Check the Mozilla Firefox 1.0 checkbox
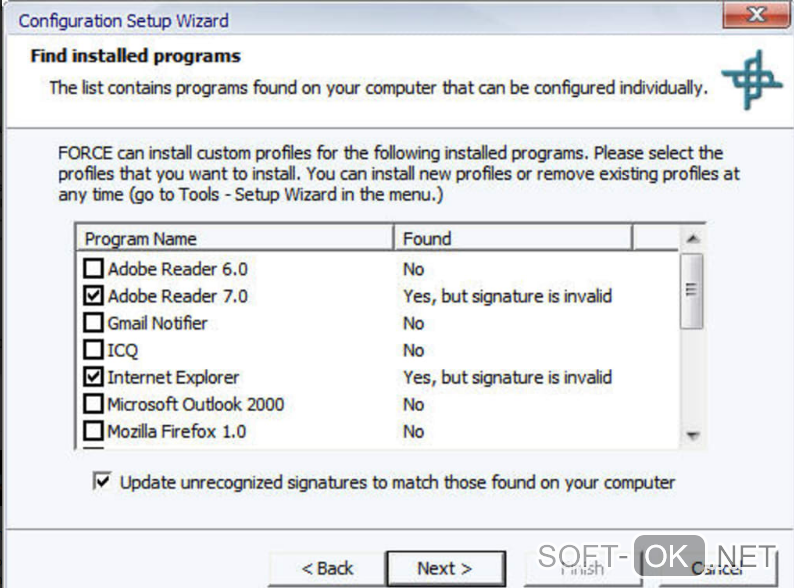Viewport: 794px width, 588px height. [93, 431]
